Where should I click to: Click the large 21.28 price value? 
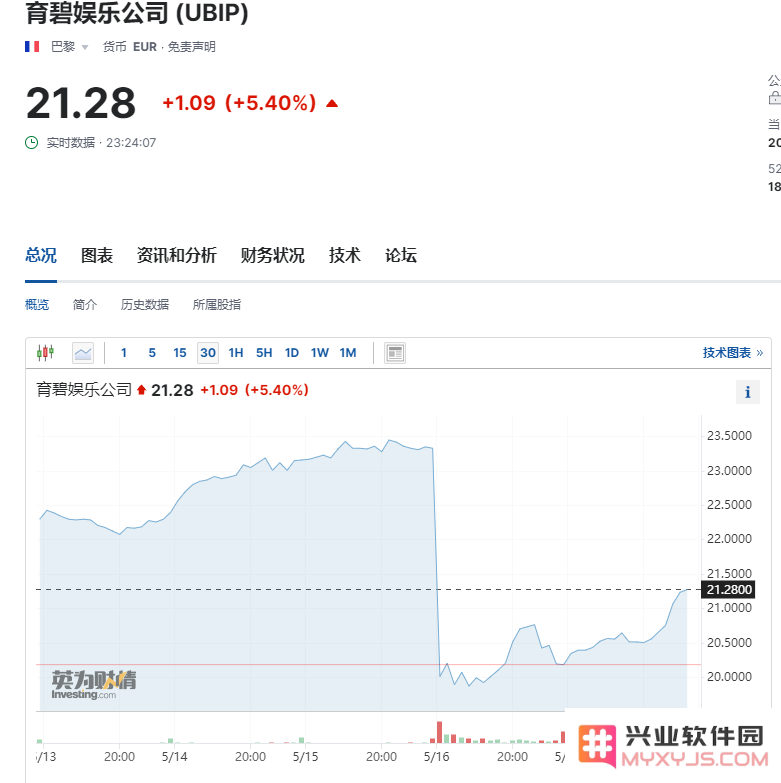(x=81, y=103)
